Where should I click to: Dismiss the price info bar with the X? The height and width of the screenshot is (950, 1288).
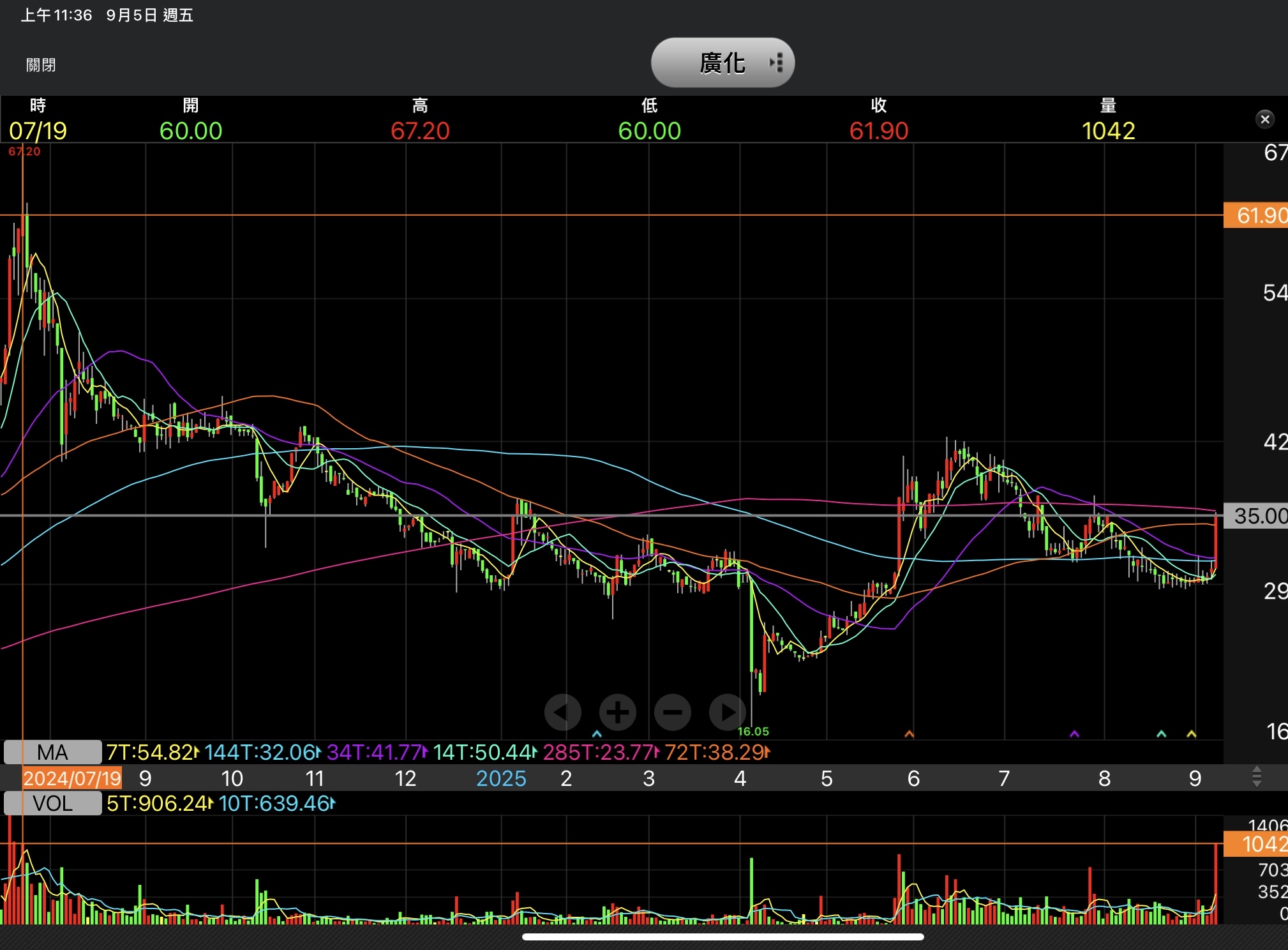click(x=1264, y=119)
